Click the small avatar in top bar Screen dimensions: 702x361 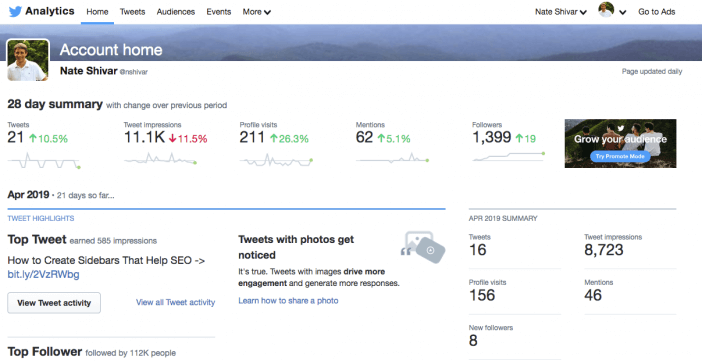(x=606, y=10)
